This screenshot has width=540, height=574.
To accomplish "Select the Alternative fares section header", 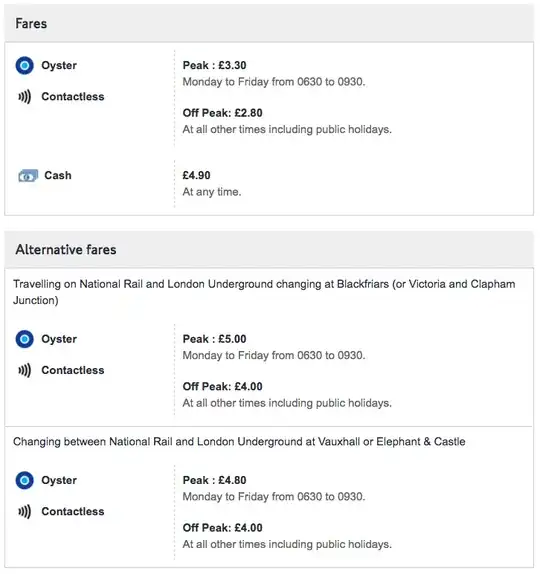I will 269,250.
